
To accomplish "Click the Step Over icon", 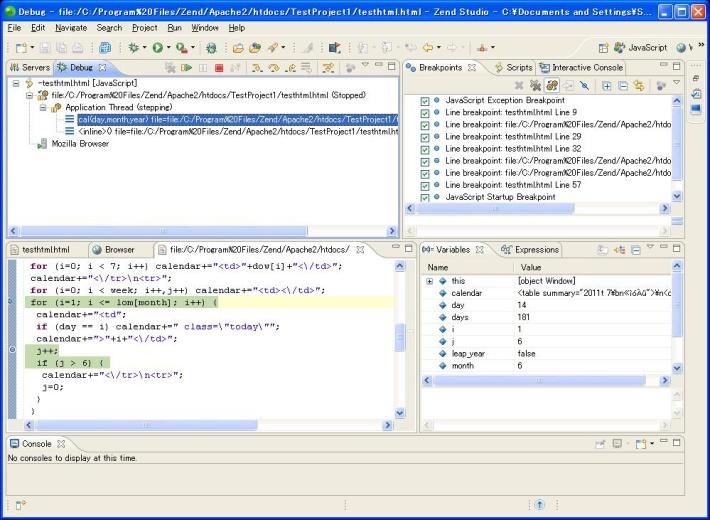I will pyautogui.click(x=273, y=67).
